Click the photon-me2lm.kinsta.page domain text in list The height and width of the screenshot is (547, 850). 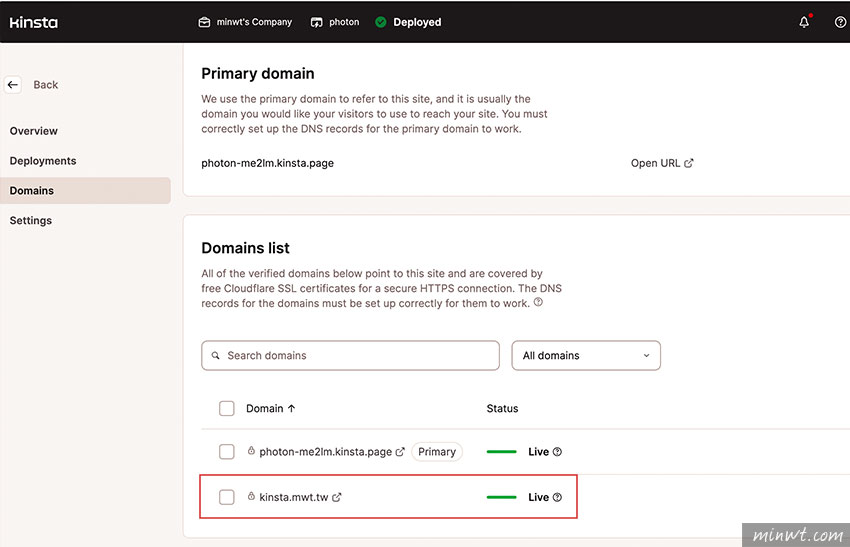(x=325, y=452)
